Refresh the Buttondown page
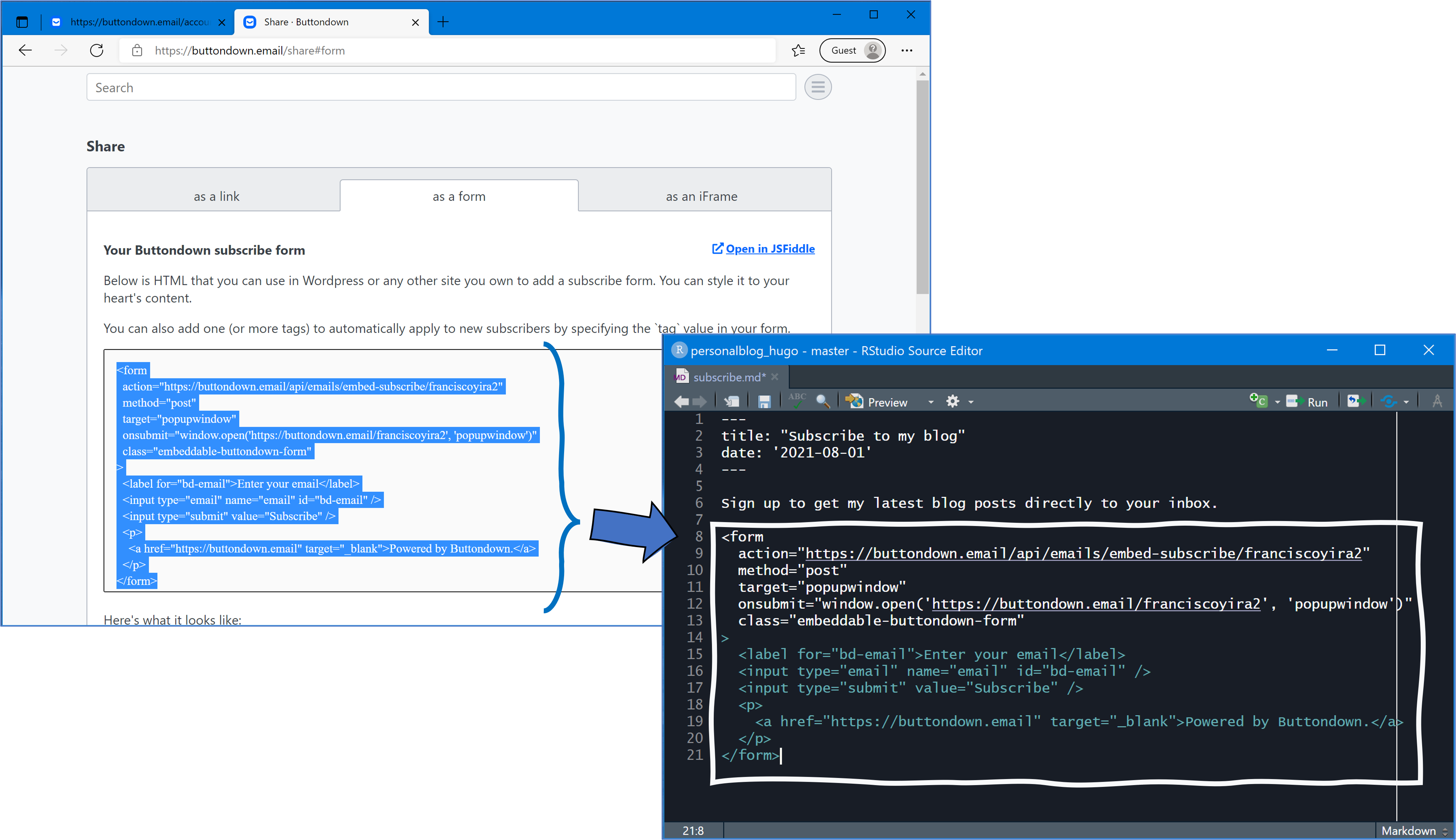This screenshot has height=840, width=1456. [97, 50]
